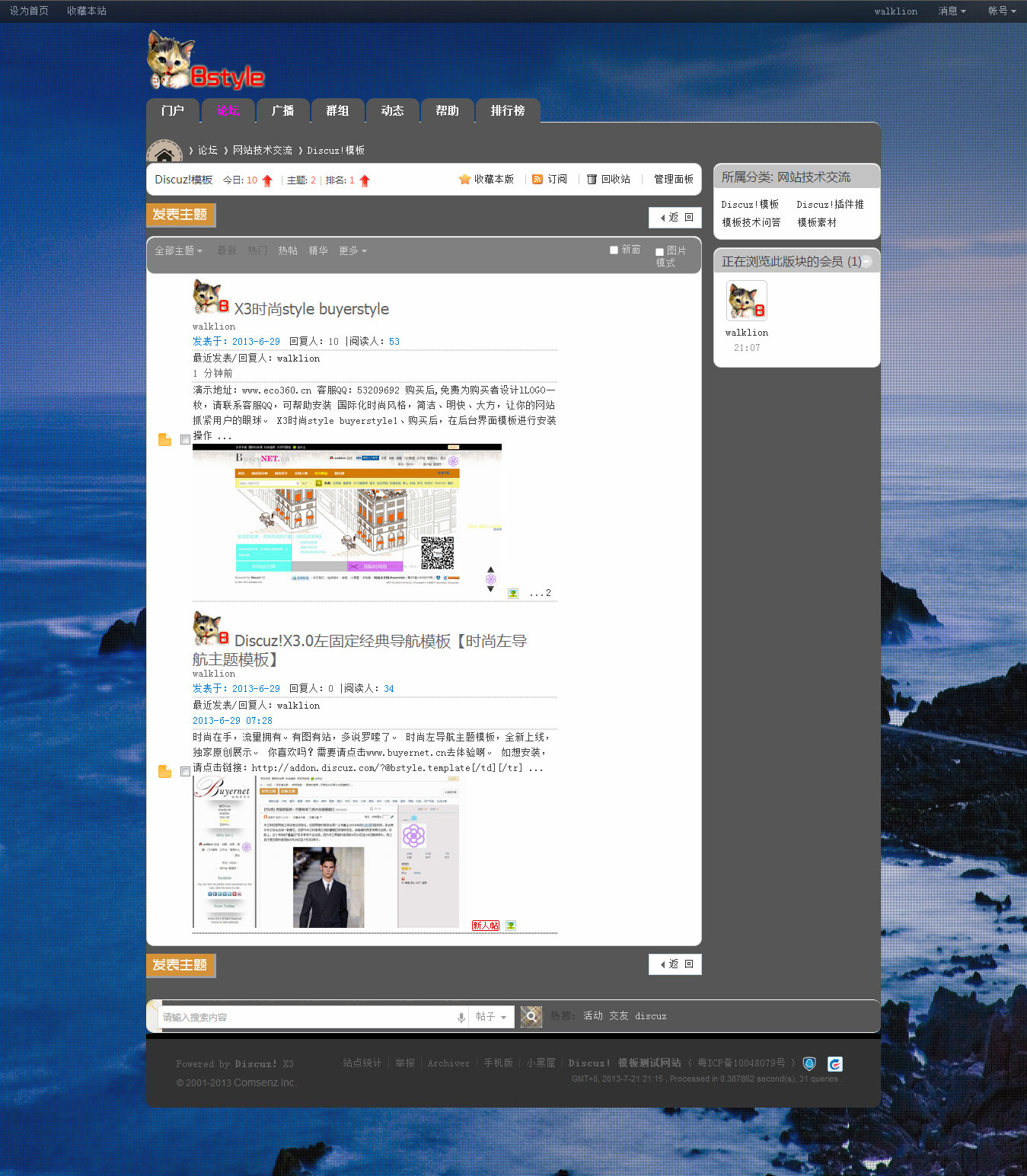Collapse the 正在浏览此版块的会员 panel
1027x1176 pixels.
point(866,262)
